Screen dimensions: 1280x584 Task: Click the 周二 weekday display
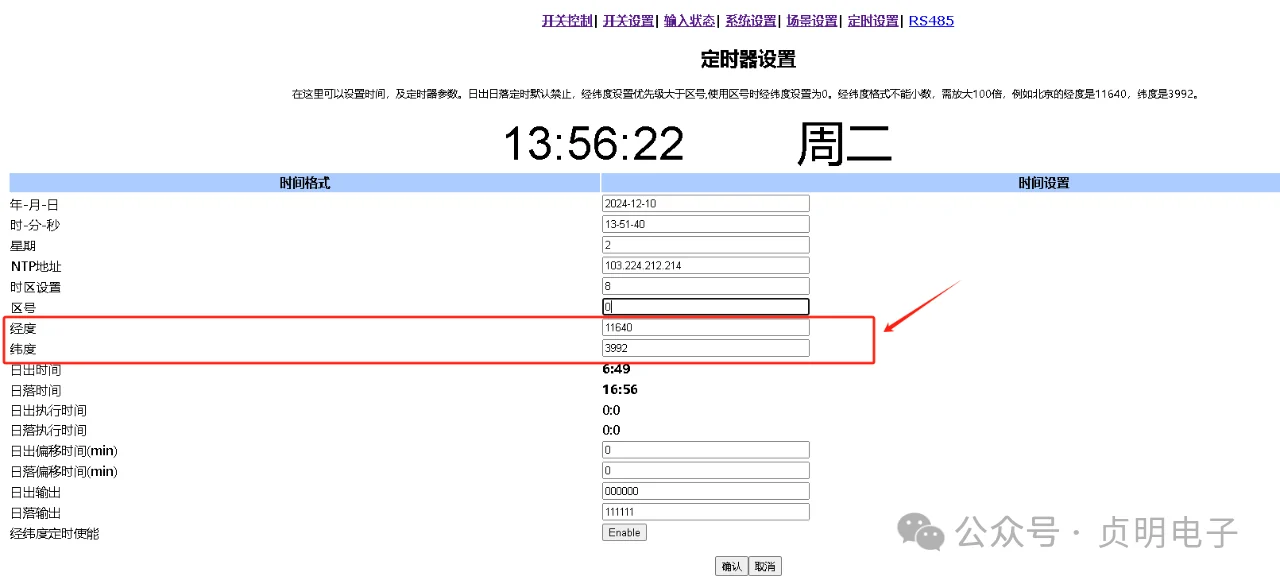point(844,144)
